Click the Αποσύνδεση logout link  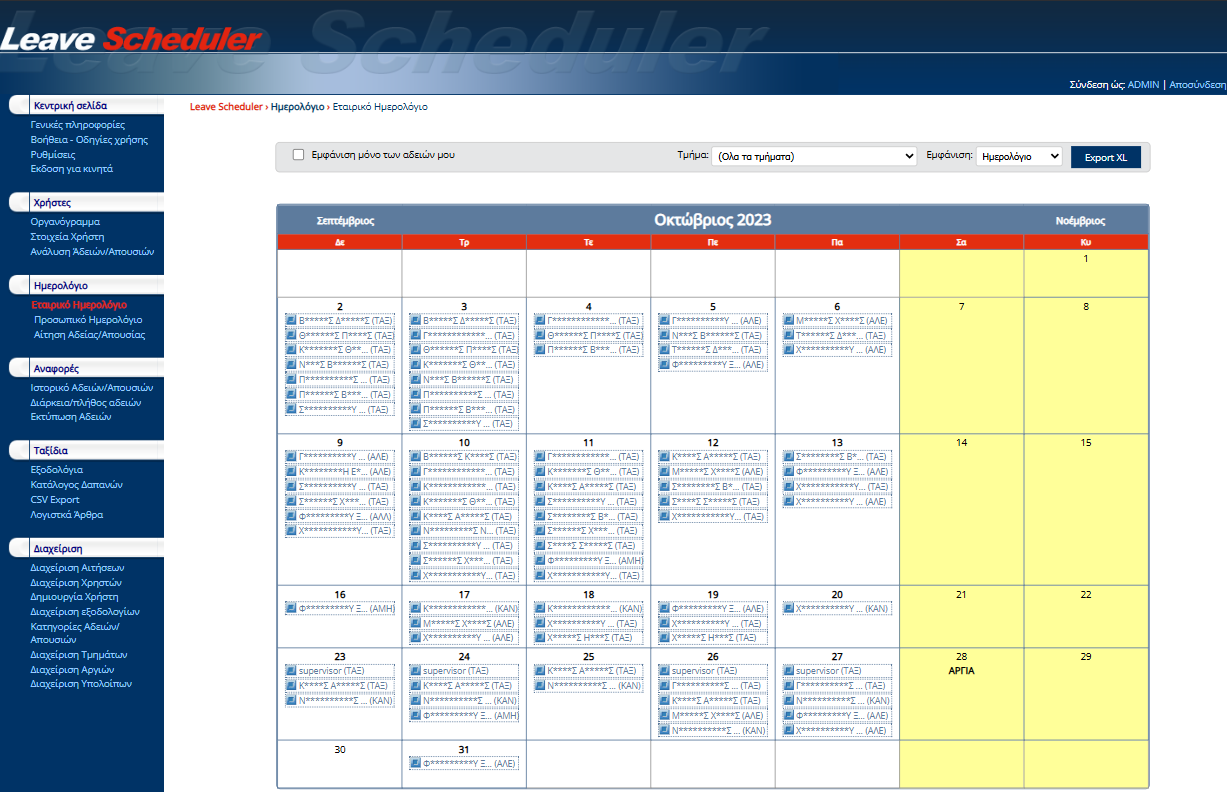(x=1197, y=85)
